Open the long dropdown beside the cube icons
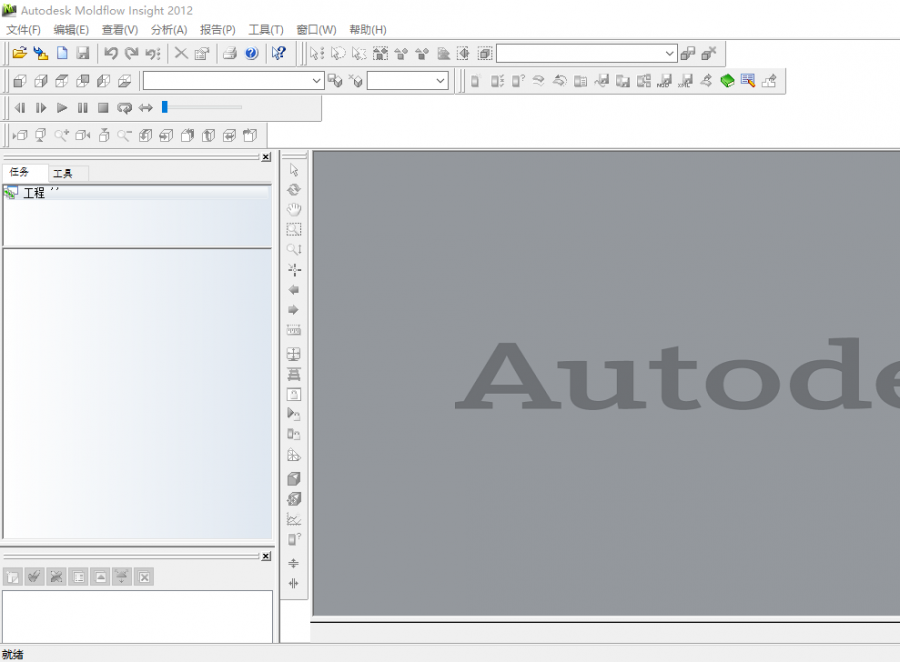Screen dimensions: 900x662 coord(317,81)
